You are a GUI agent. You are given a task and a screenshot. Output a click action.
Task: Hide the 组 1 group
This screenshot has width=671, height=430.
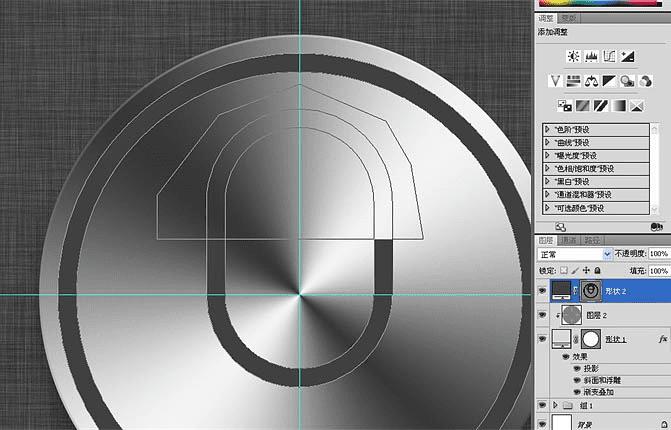coord(542,405)
